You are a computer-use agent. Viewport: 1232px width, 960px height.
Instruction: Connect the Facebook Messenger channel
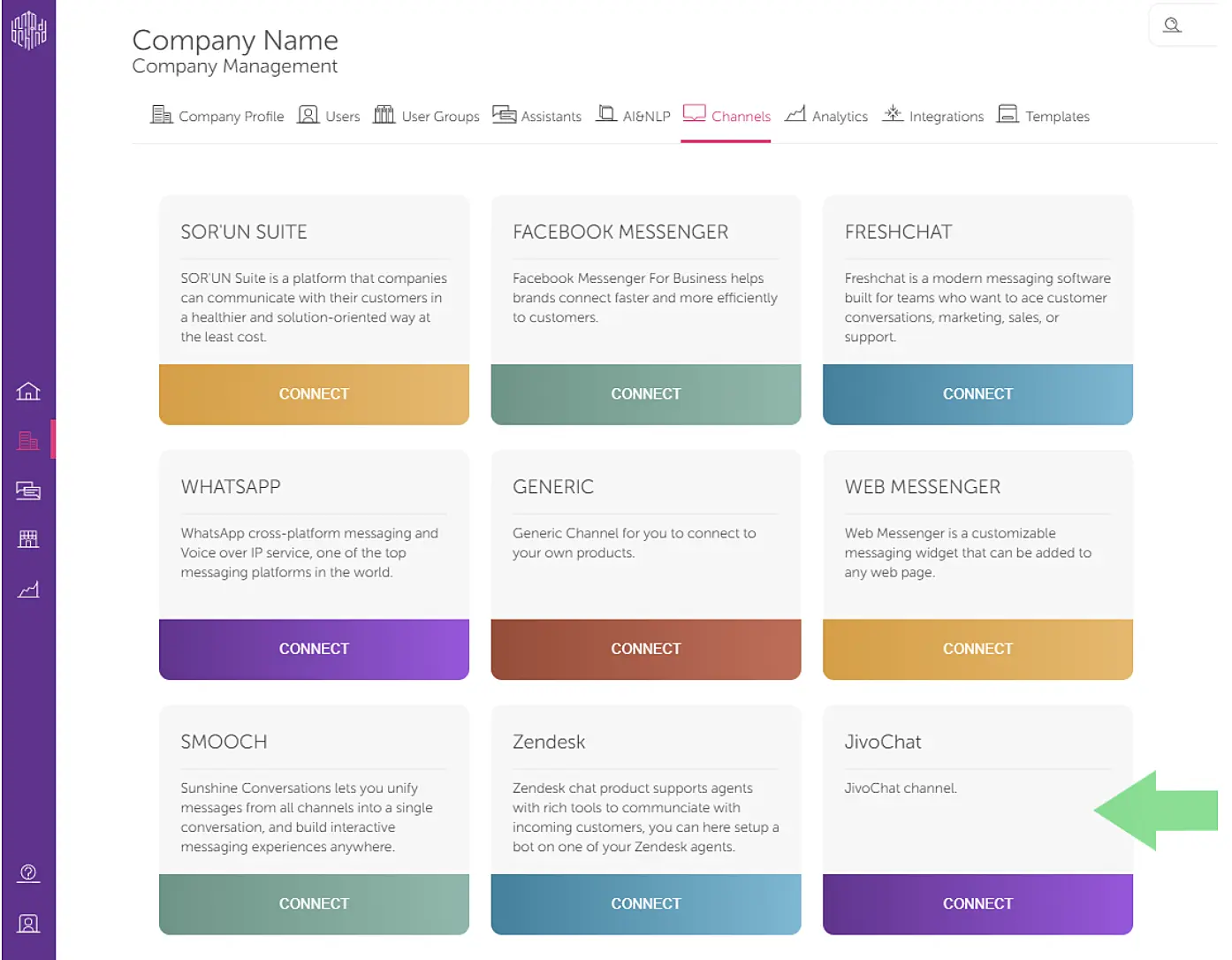[x=646, y=394]
